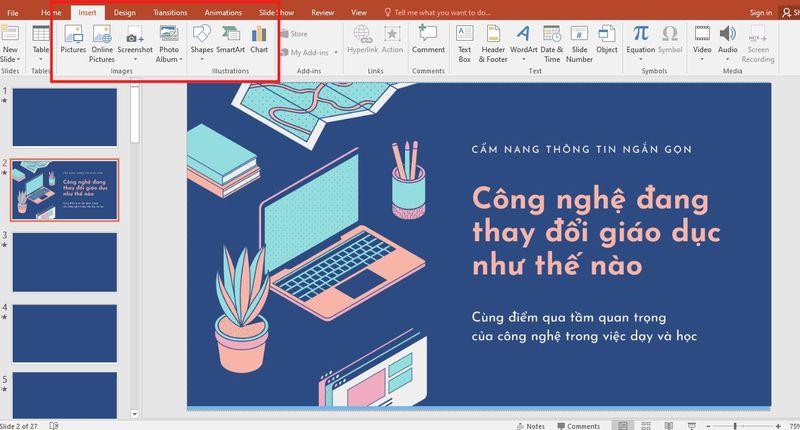Click the slide title 'Công nghệ đang thay đổi'

pos(596,232)
